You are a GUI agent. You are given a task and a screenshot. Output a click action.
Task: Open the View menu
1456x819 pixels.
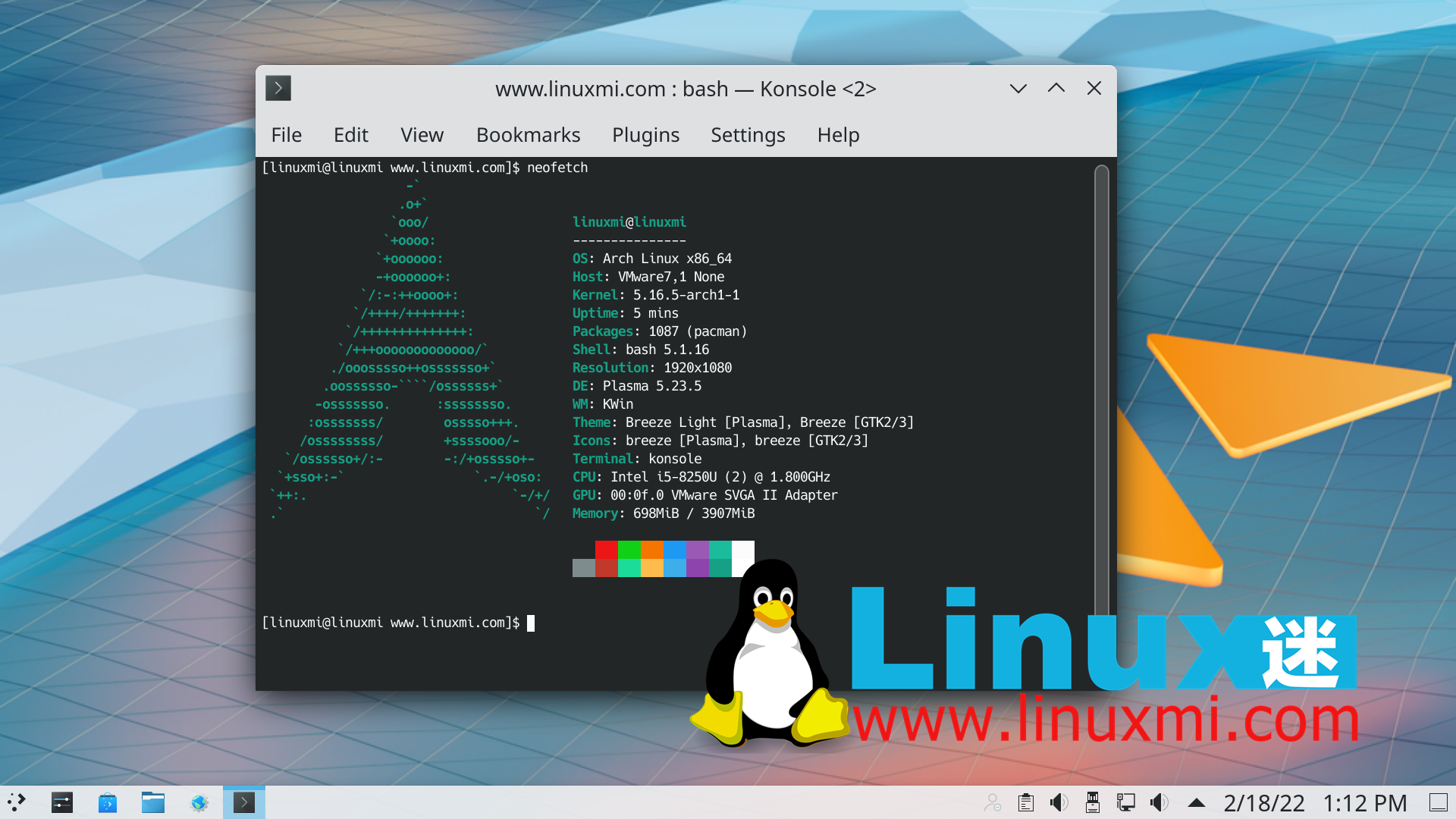click(x=422, y=135)
